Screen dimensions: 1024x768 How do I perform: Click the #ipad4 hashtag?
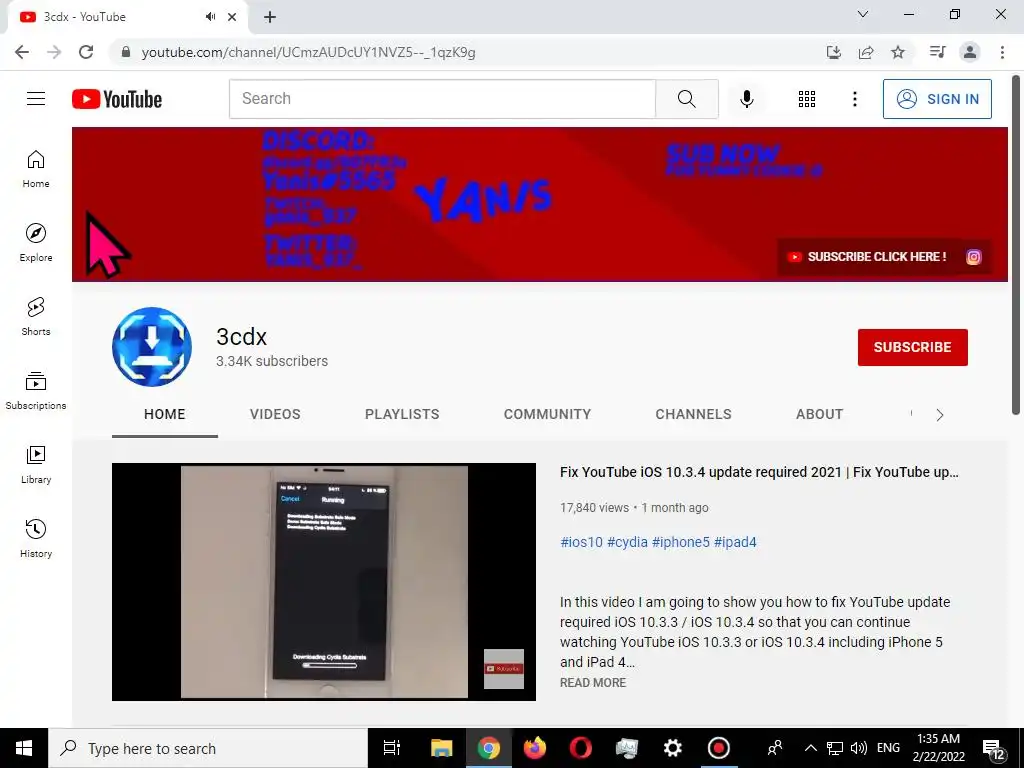(735, 542)
